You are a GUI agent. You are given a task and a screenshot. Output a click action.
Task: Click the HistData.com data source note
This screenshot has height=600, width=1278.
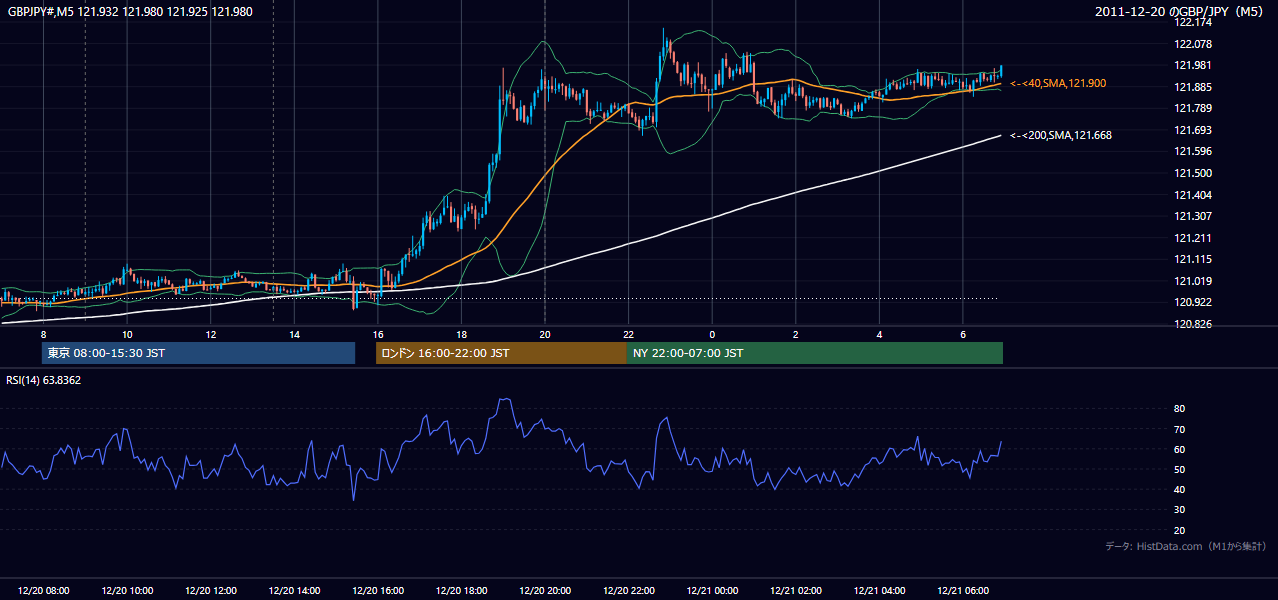pos(1186,546)
